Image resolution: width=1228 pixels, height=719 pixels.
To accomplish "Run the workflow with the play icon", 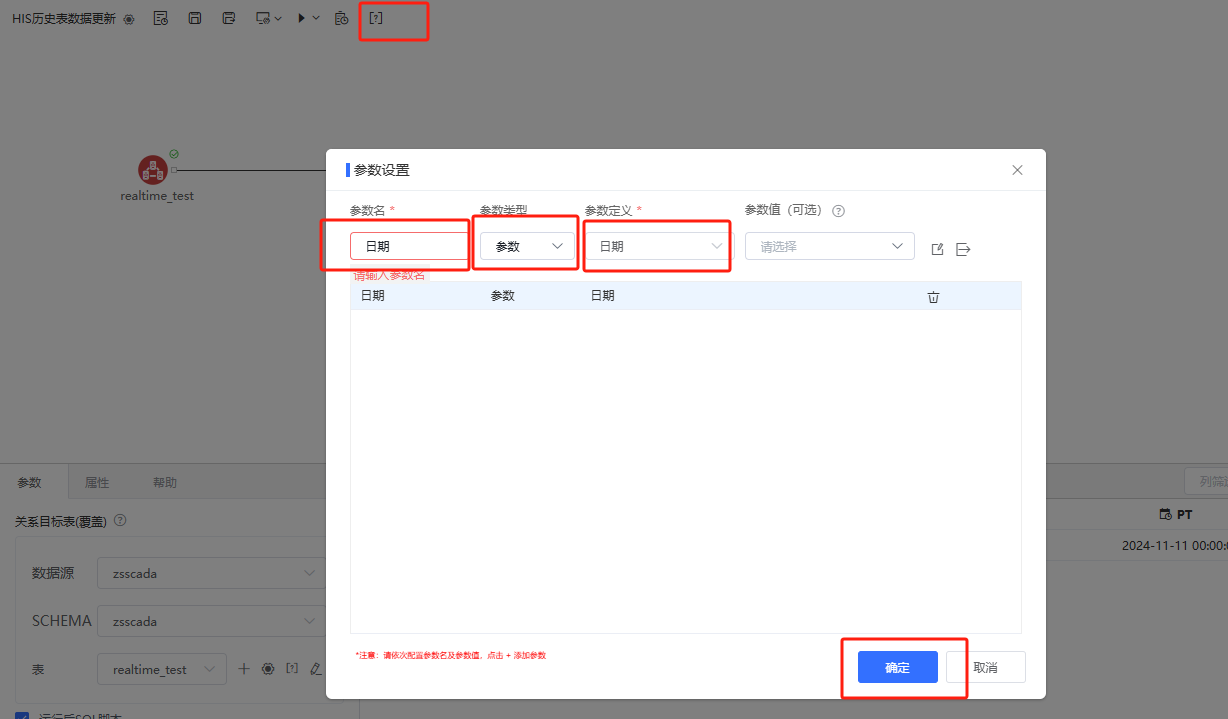I will [x=301, y=18].
